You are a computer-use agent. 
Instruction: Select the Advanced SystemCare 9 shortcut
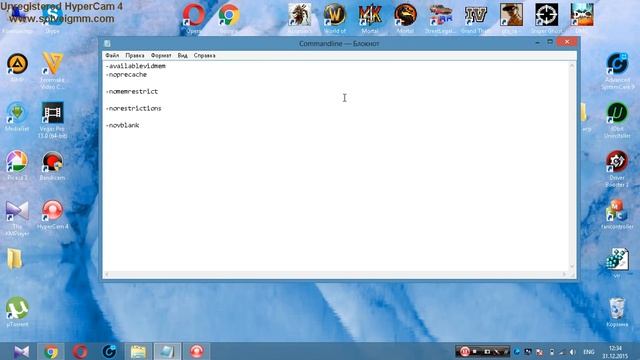617,71
